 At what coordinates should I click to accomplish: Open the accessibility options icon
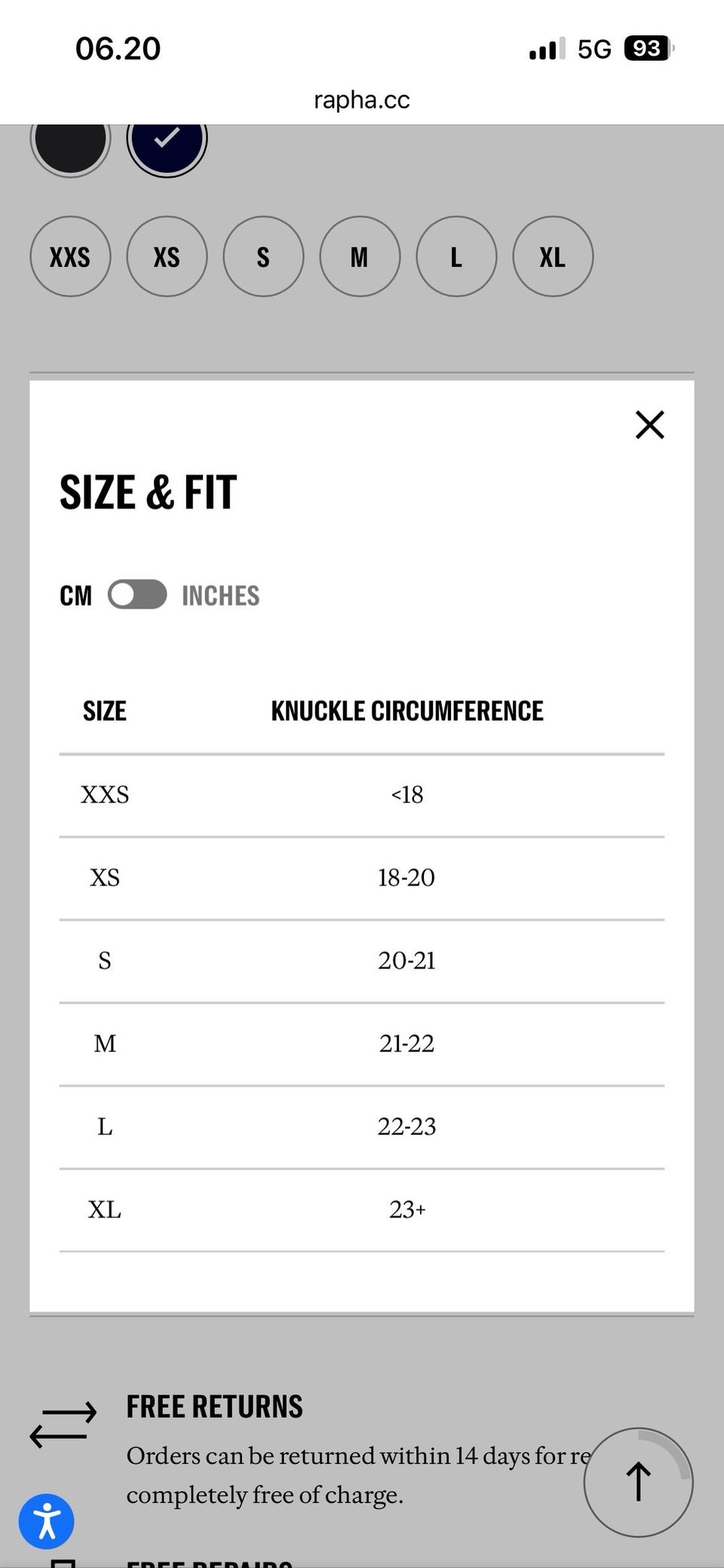pyautogui.click(x=46, y=1521)
